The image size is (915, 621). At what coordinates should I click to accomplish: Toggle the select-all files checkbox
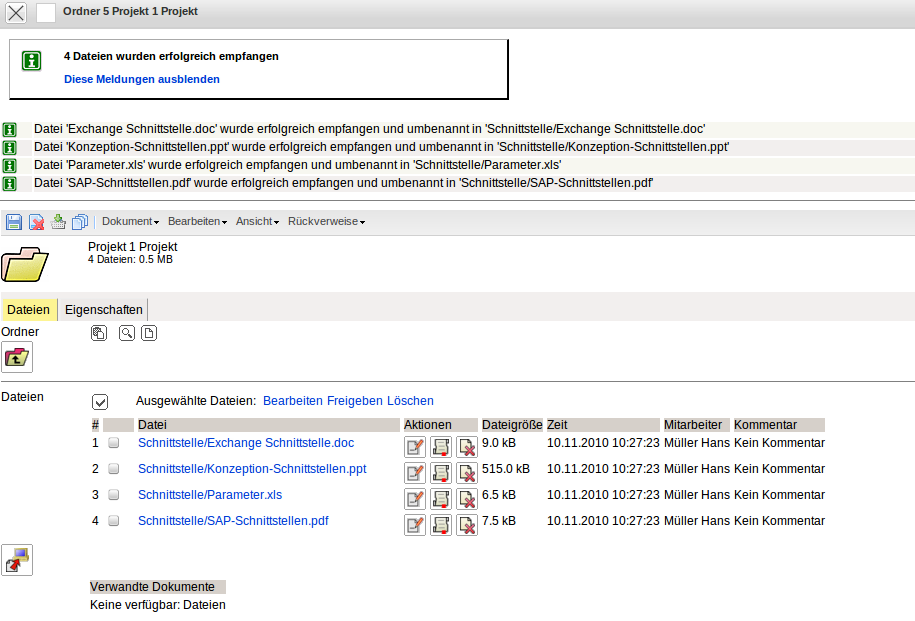(100, 401)
